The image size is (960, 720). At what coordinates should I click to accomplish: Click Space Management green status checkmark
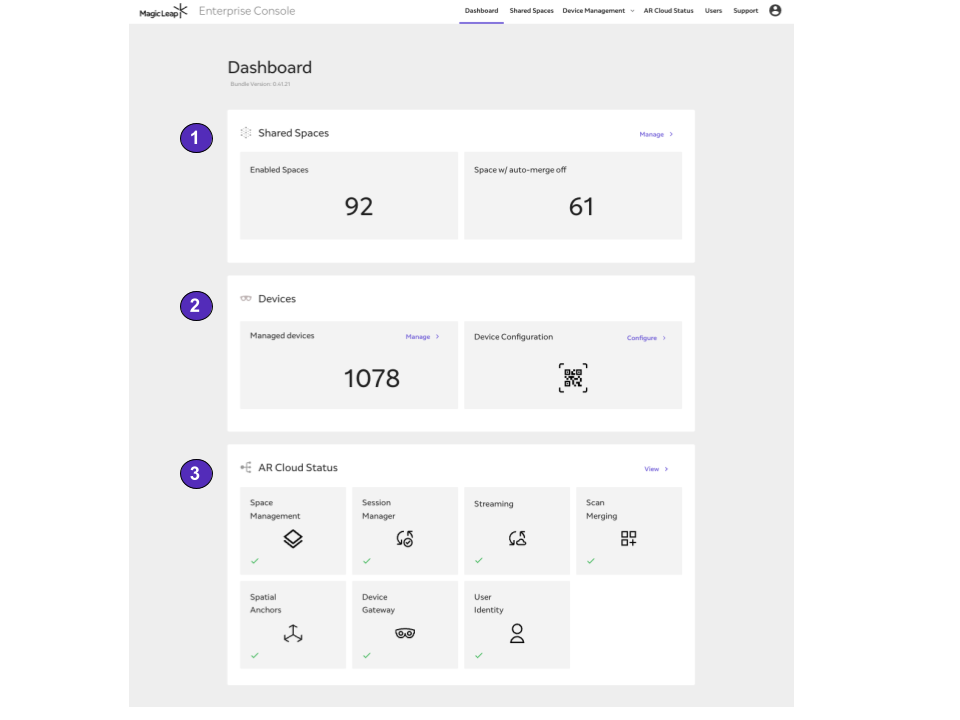[255, 561]
